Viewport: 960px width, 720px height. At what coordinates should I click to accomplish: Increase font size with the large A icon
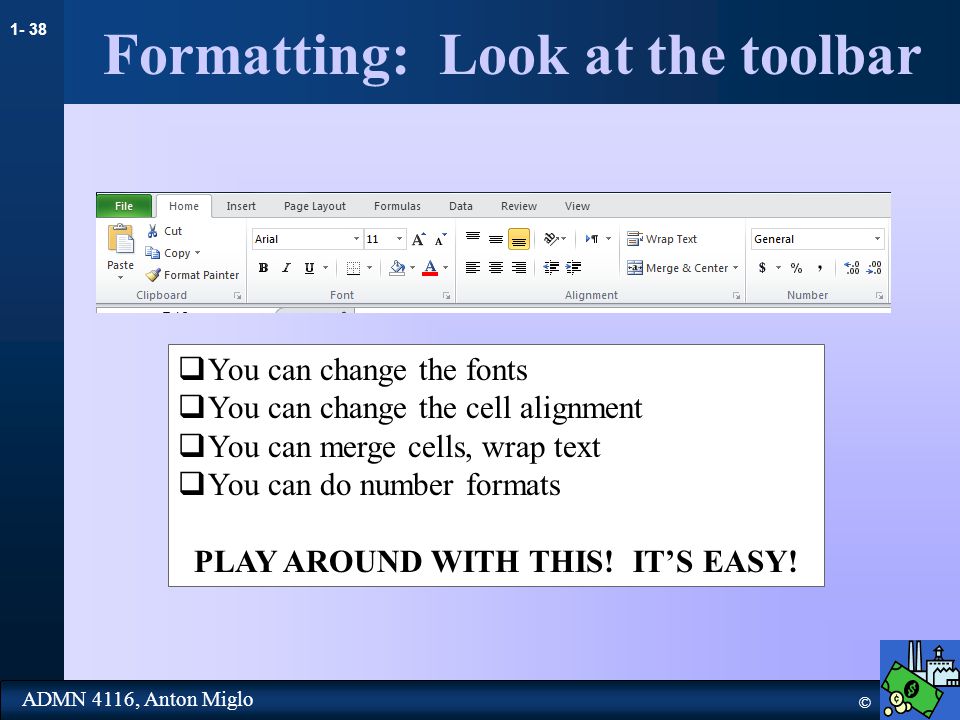coord(418,239)
